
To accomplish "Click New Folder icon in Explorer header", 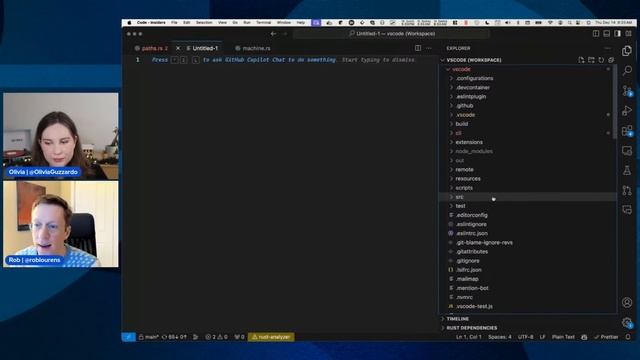I will pos(591,60).
